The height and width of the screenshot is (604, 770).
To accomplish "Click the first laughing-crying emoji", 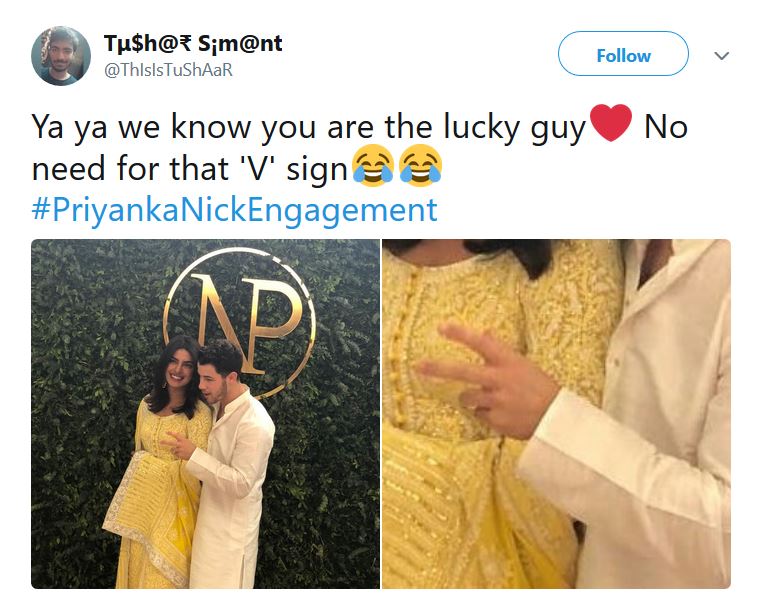I will pyautogui.click(x=373, y=165).
